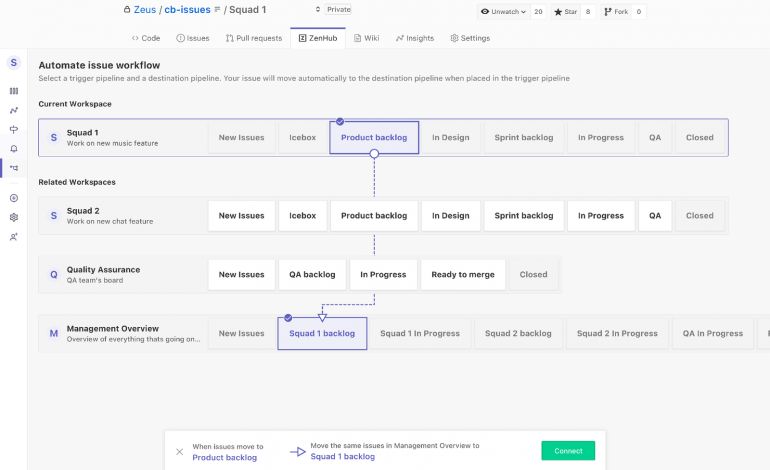Select the Squad 2 backlog pipeline

coord(518,333)
